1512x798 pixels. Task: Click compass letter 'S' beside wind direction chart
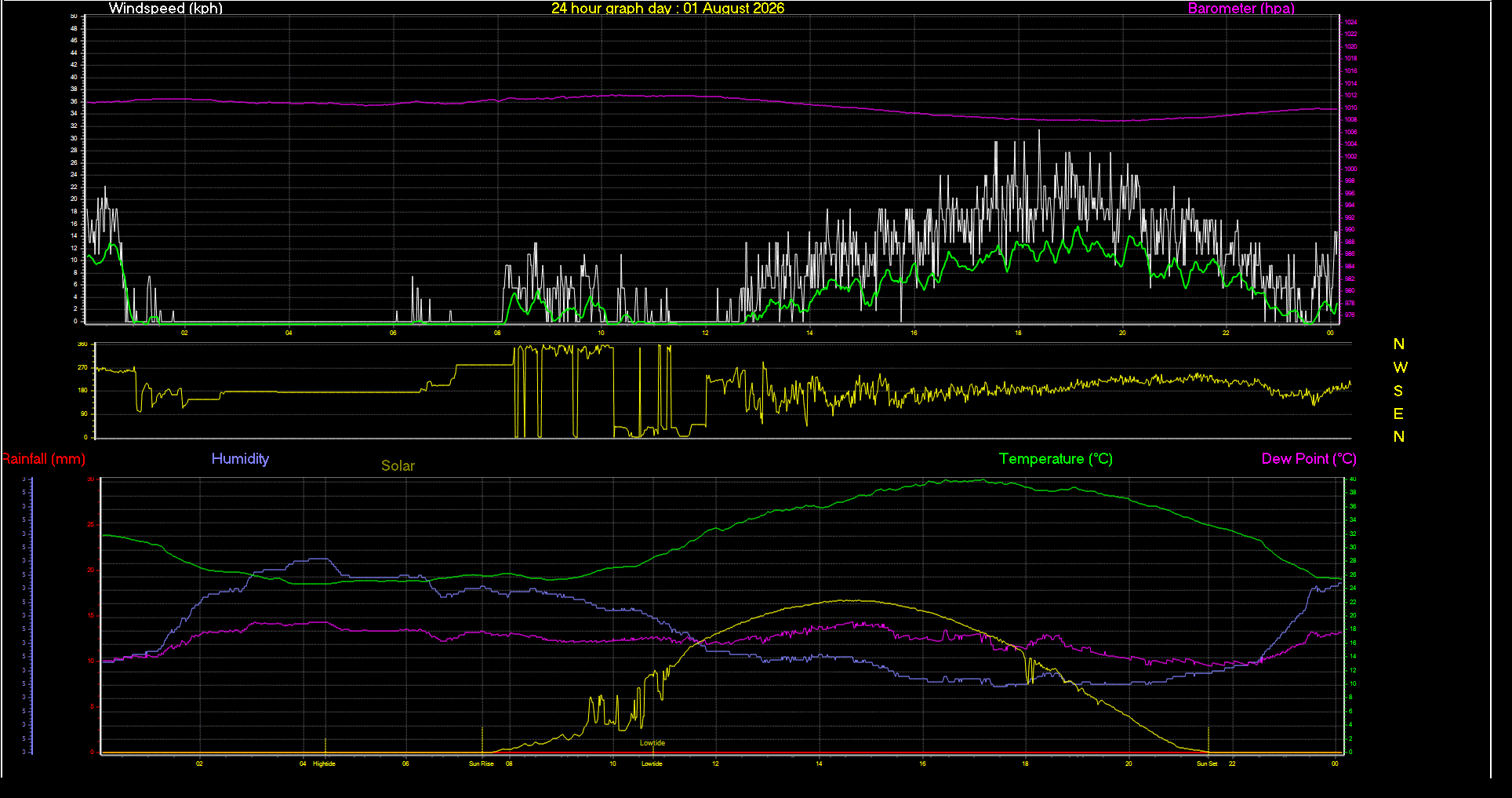pyautogui.click(x=1398, y=391)
